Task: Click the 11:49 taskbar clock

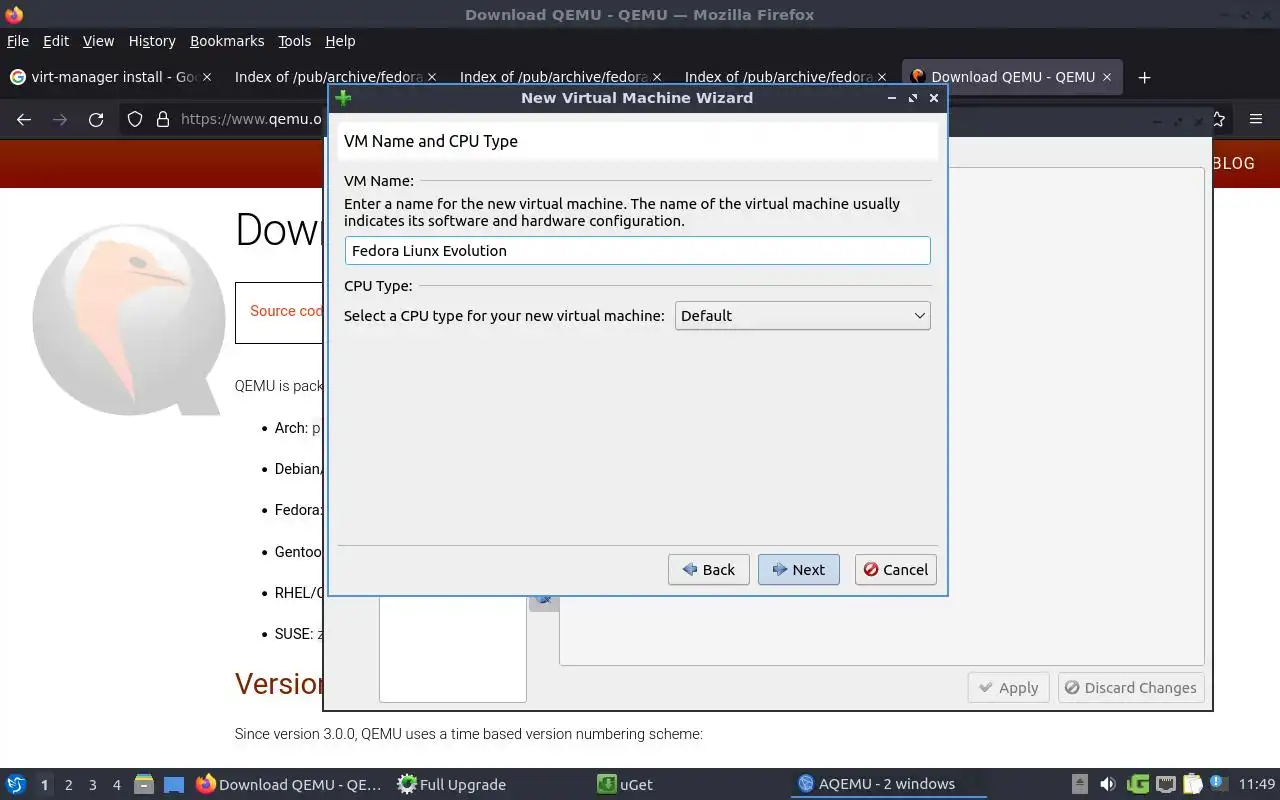Action: [x=1257, y=785]
